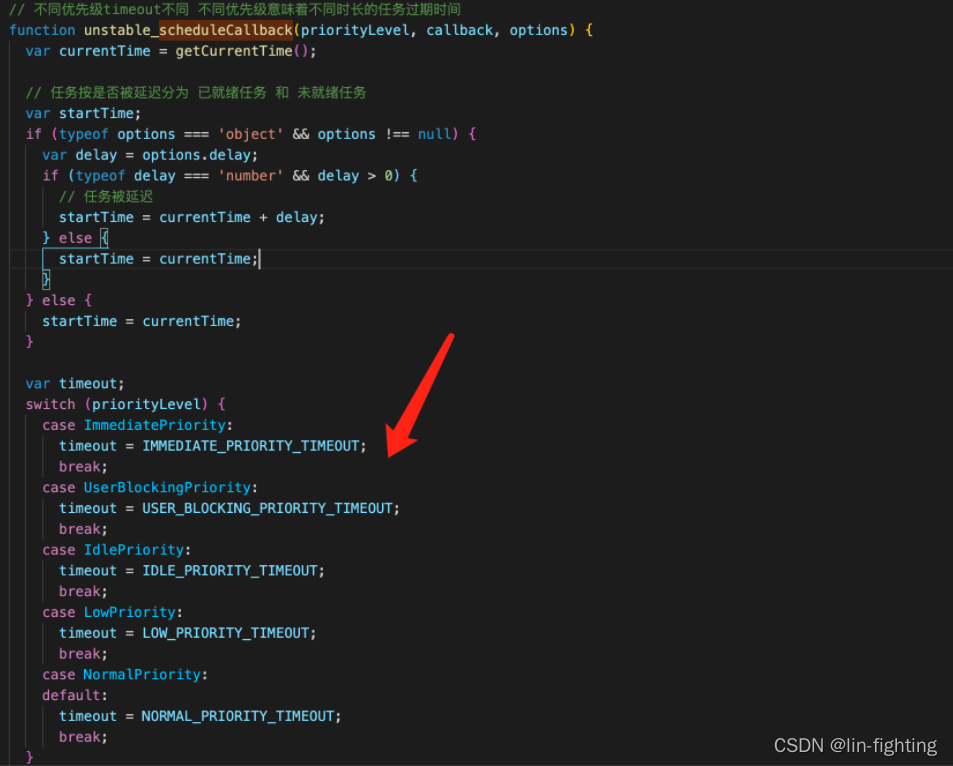Screen dimensions: 953x766
Task: Click the UserBlockingPriority case label
Action: [x=167, y=488]
